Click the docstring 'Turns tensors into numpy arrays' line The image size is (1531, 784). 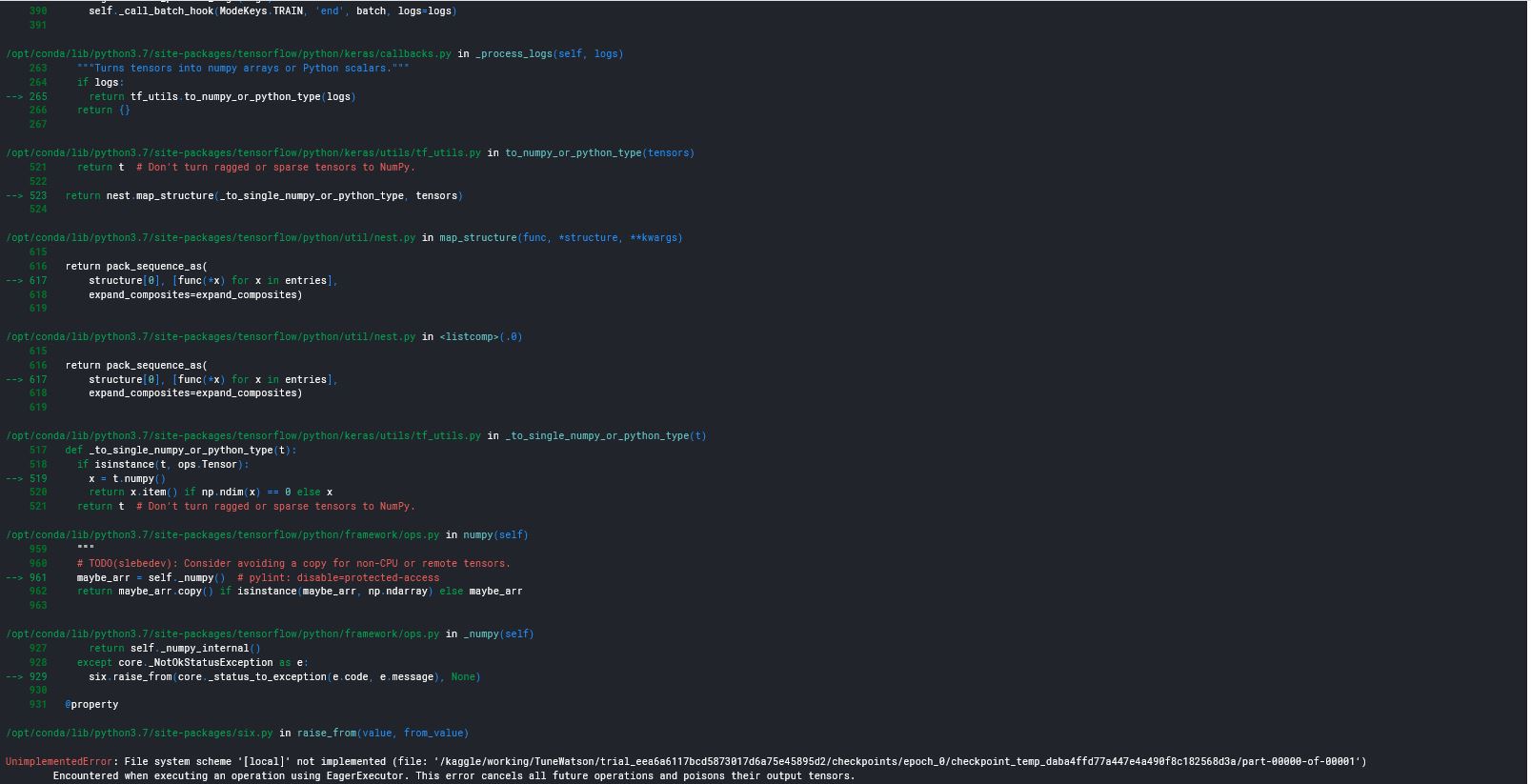click(243, 68)
